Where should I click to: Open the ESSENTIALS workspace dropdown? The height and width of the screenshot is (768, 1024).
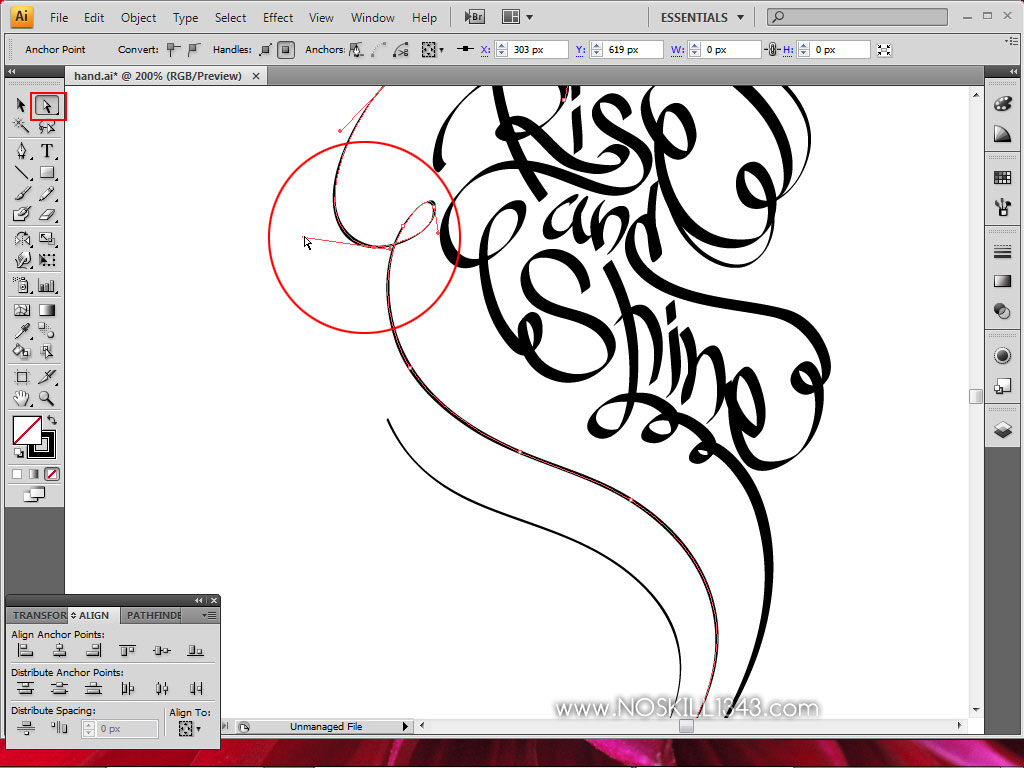pos(702,18)
